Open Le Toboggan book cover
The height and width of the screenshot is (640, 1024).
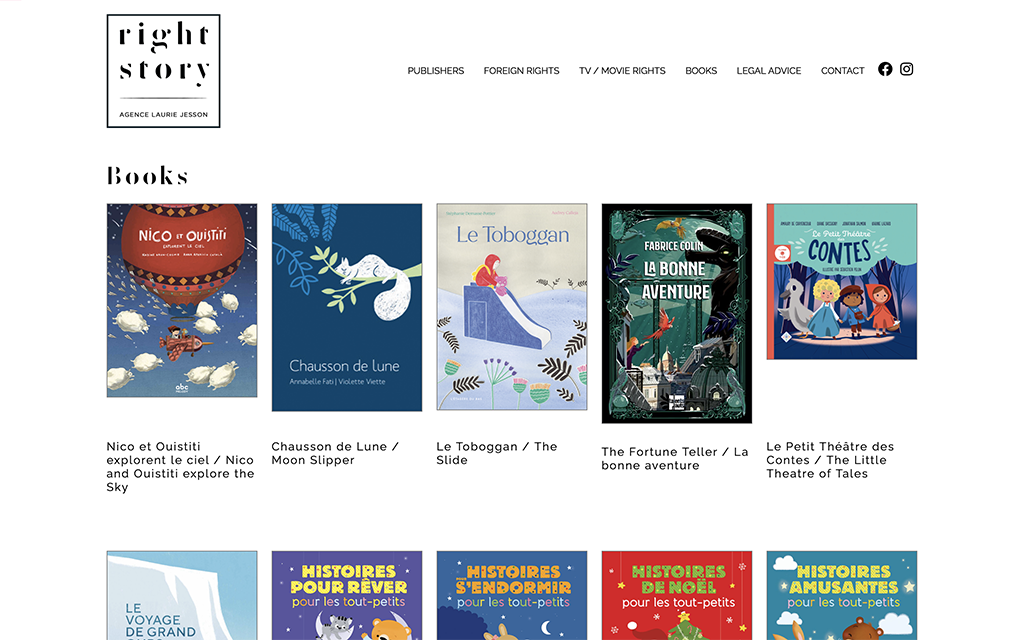click(x=512, y=307)
